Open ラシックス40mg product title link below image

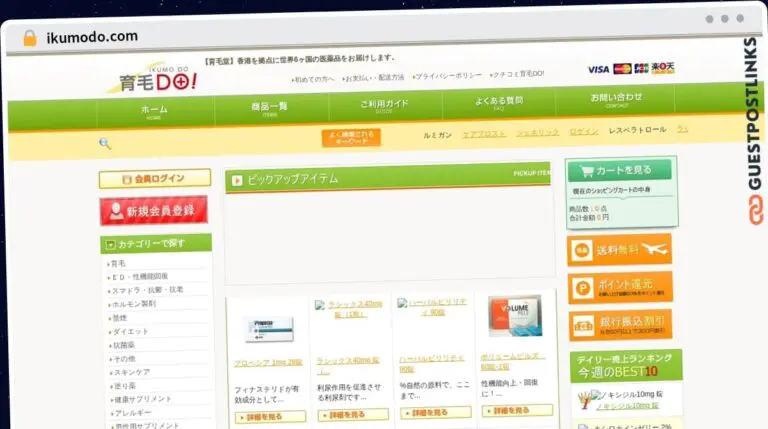348,365
